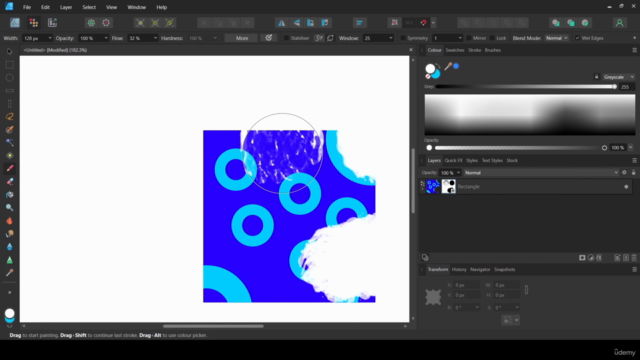
Task: Toggle the Force Pressure brush icon
Action: coord(269,38)
